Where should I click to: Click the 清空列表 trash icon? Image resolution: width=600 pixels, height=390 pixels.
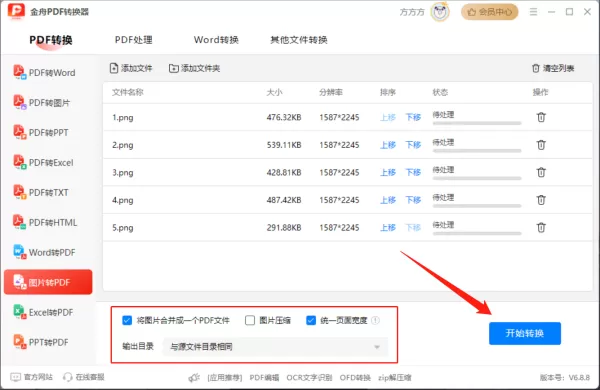click(x=535, y=68)
